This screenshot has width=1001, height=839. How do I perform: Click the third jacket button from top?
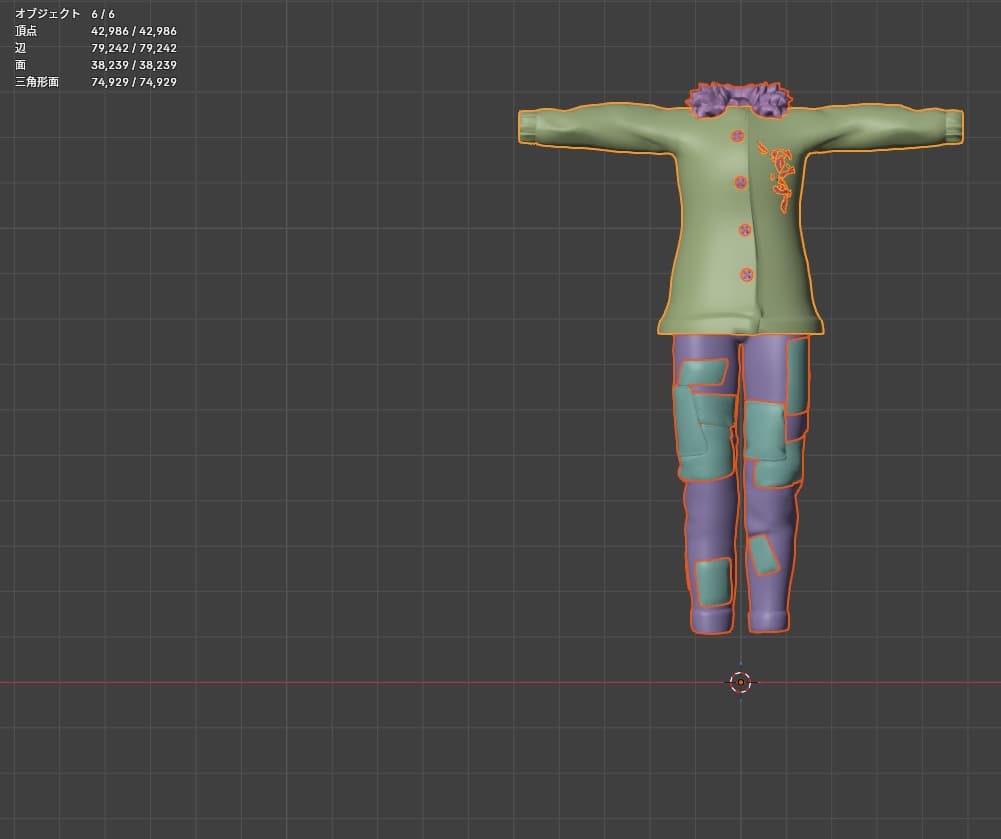point(744,229)
